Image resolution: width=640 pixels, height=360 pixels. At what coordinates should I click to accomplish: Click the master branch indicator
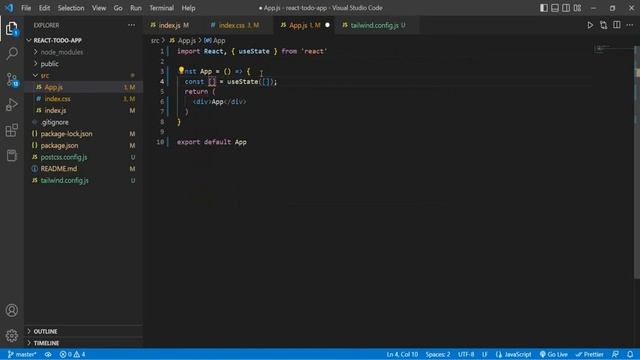22,354
